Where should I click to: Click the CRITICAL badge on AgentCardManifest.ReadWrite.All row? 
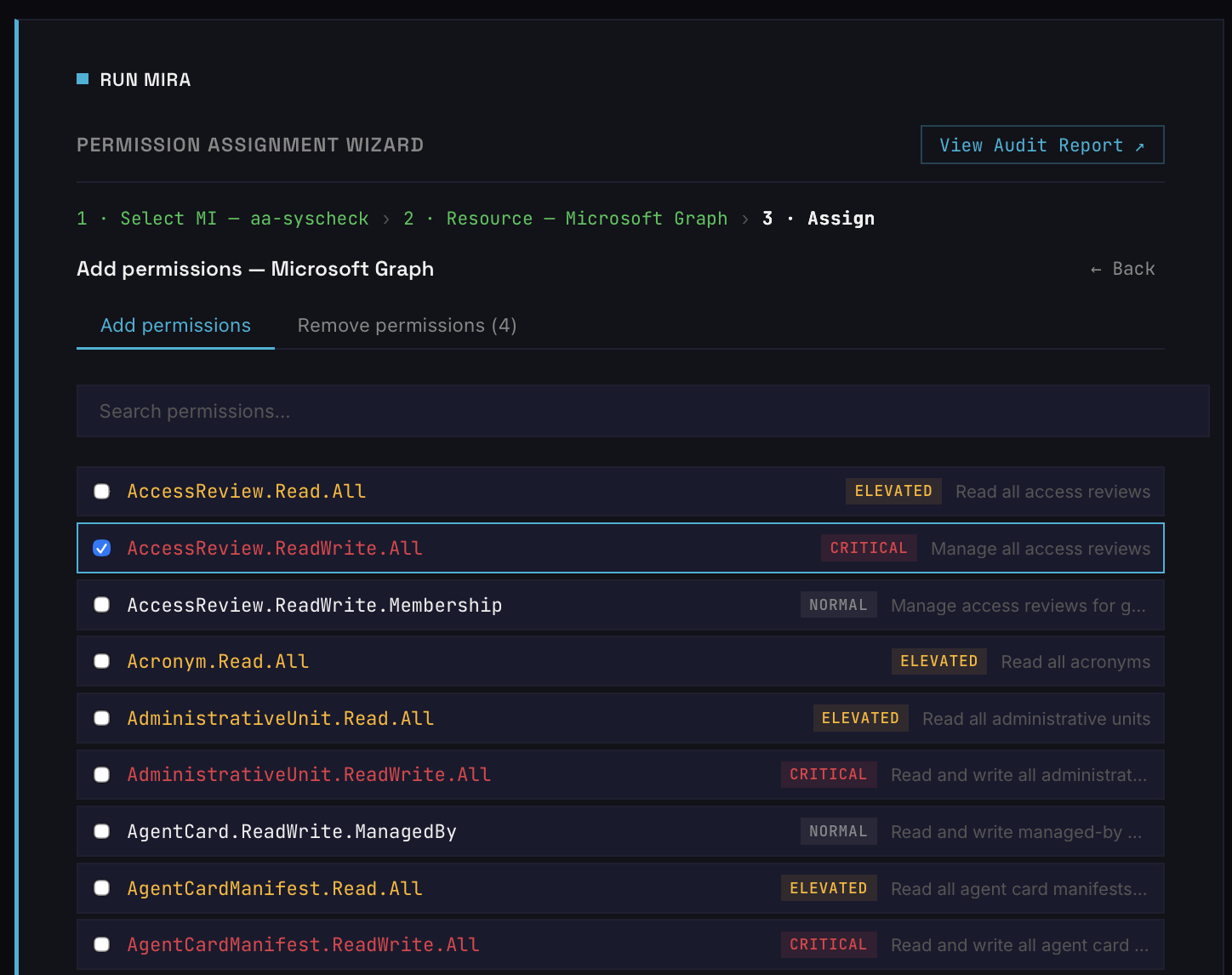[829, 944]
